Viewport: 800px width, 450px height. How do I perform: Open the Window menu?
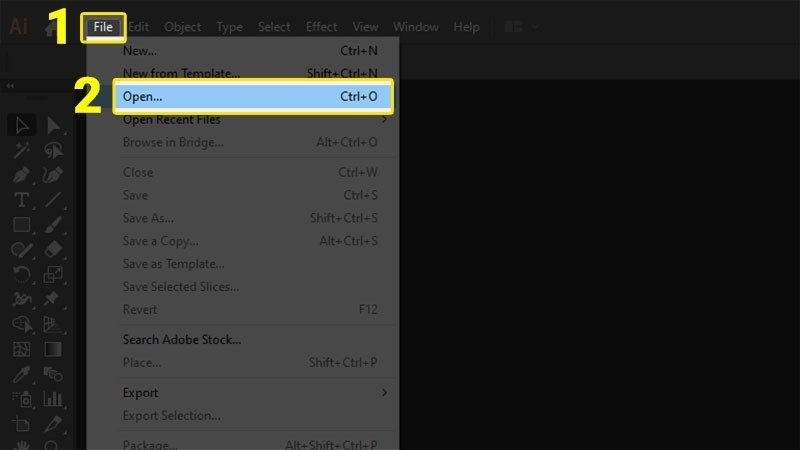pos(415,27)
